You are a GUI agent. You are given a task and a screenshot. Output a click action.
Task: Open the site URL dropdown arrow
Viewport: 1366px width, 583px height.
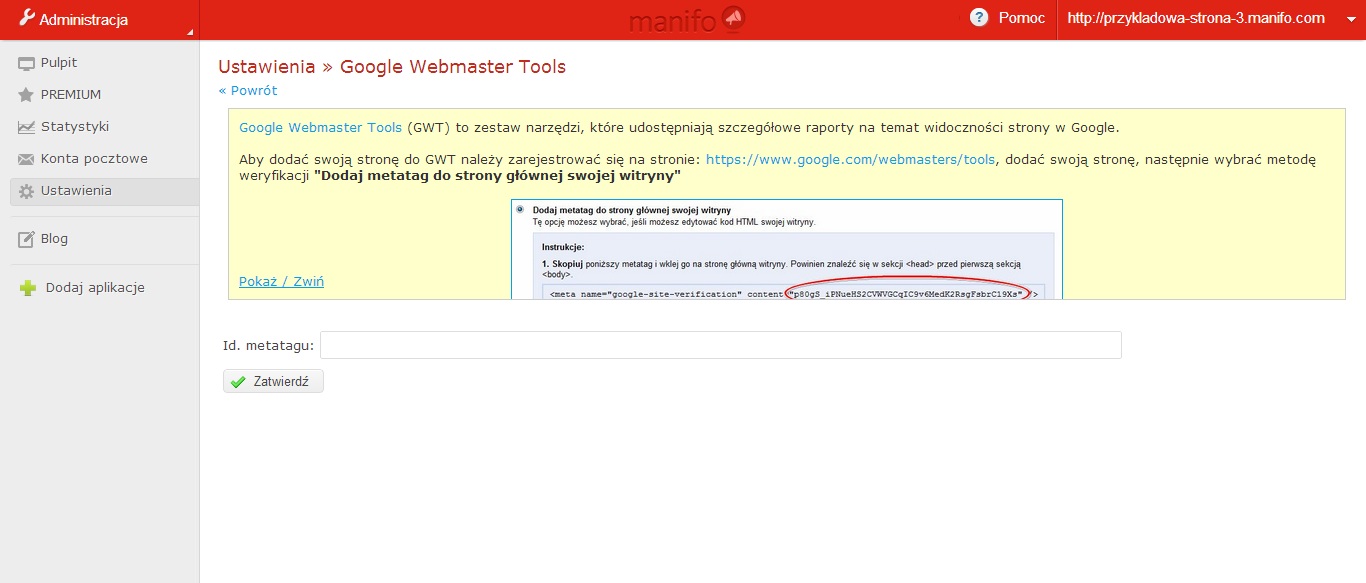click(x=1350, y=19)
